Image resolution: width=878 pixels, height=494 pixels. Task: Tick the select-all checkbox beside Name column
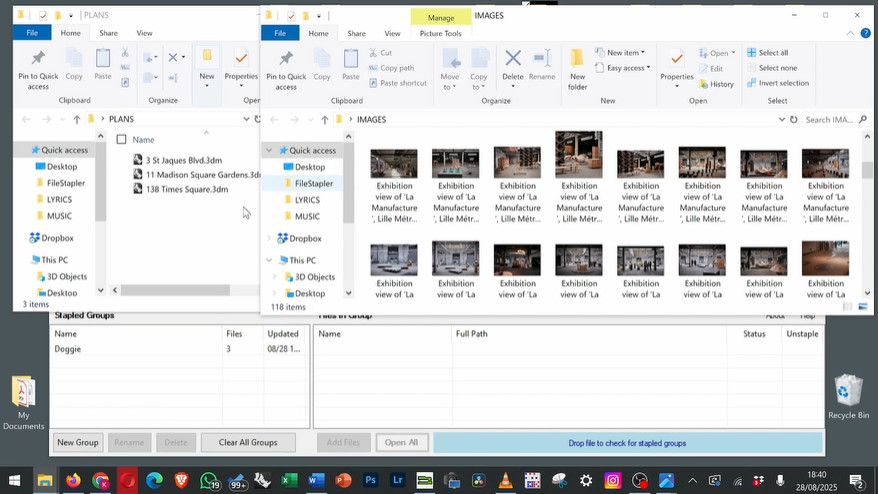pyautogui.click(x=121, y=140)
